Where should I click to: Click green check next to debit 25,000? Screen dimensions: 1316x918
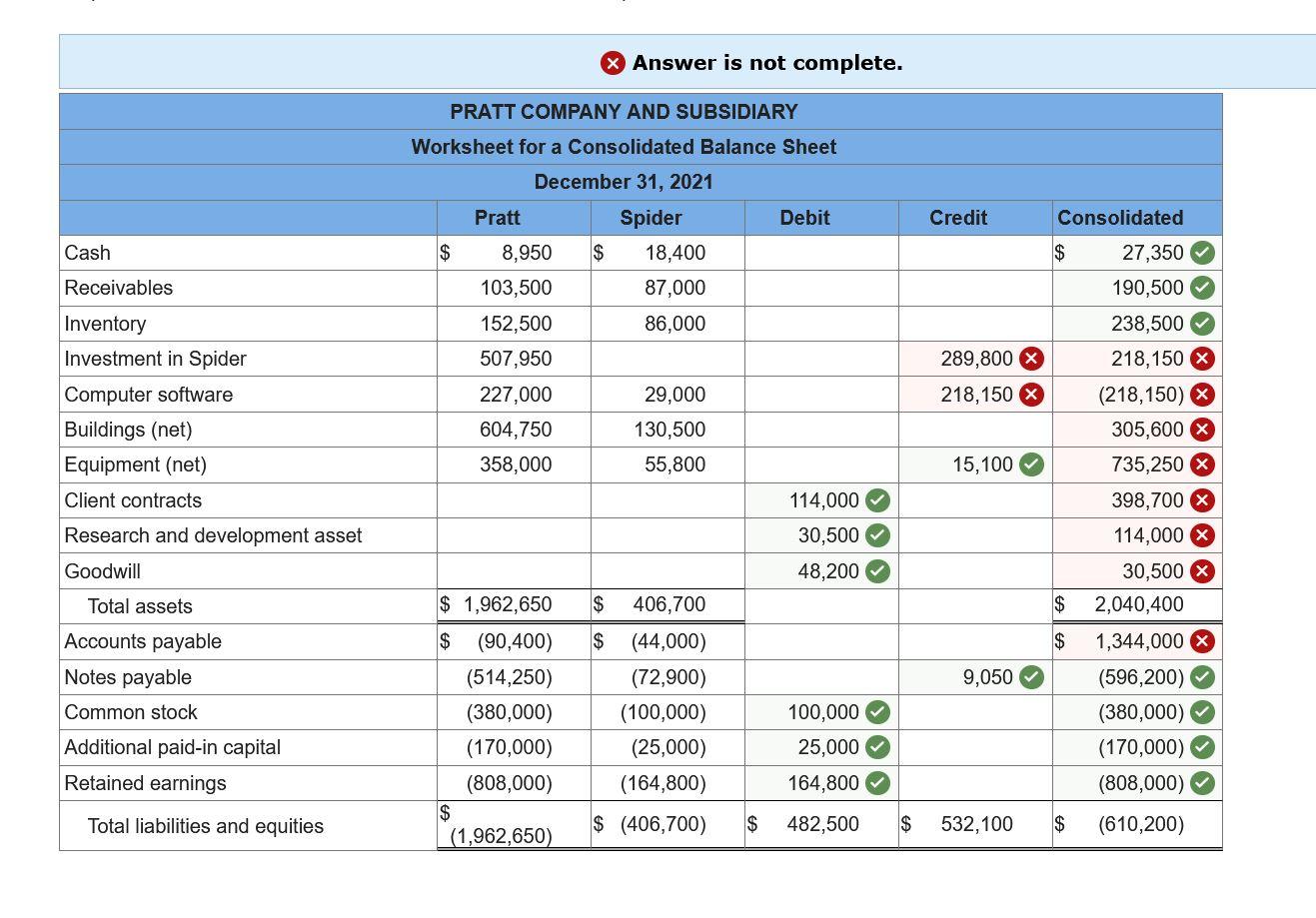pos(877,747)
